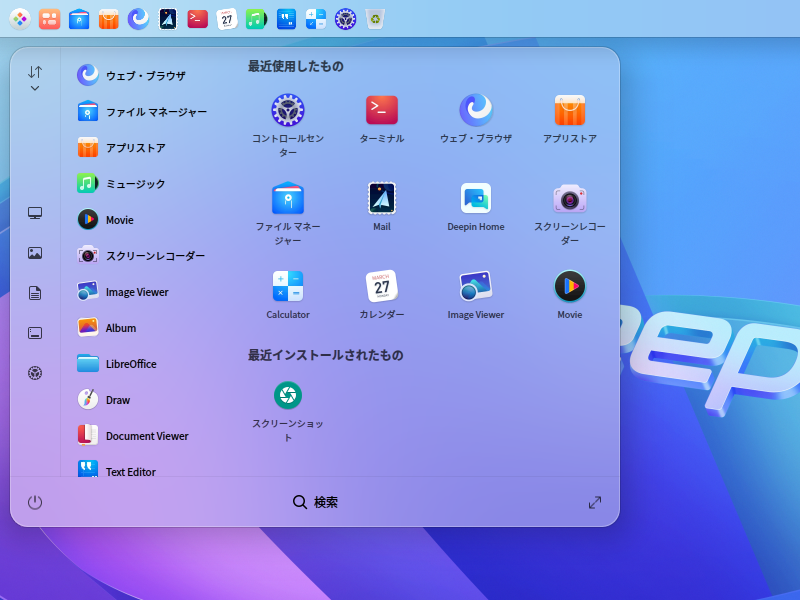Open スクリーンレコーダー in recent grid
The image size is (800, 600).
coord(570,198)
